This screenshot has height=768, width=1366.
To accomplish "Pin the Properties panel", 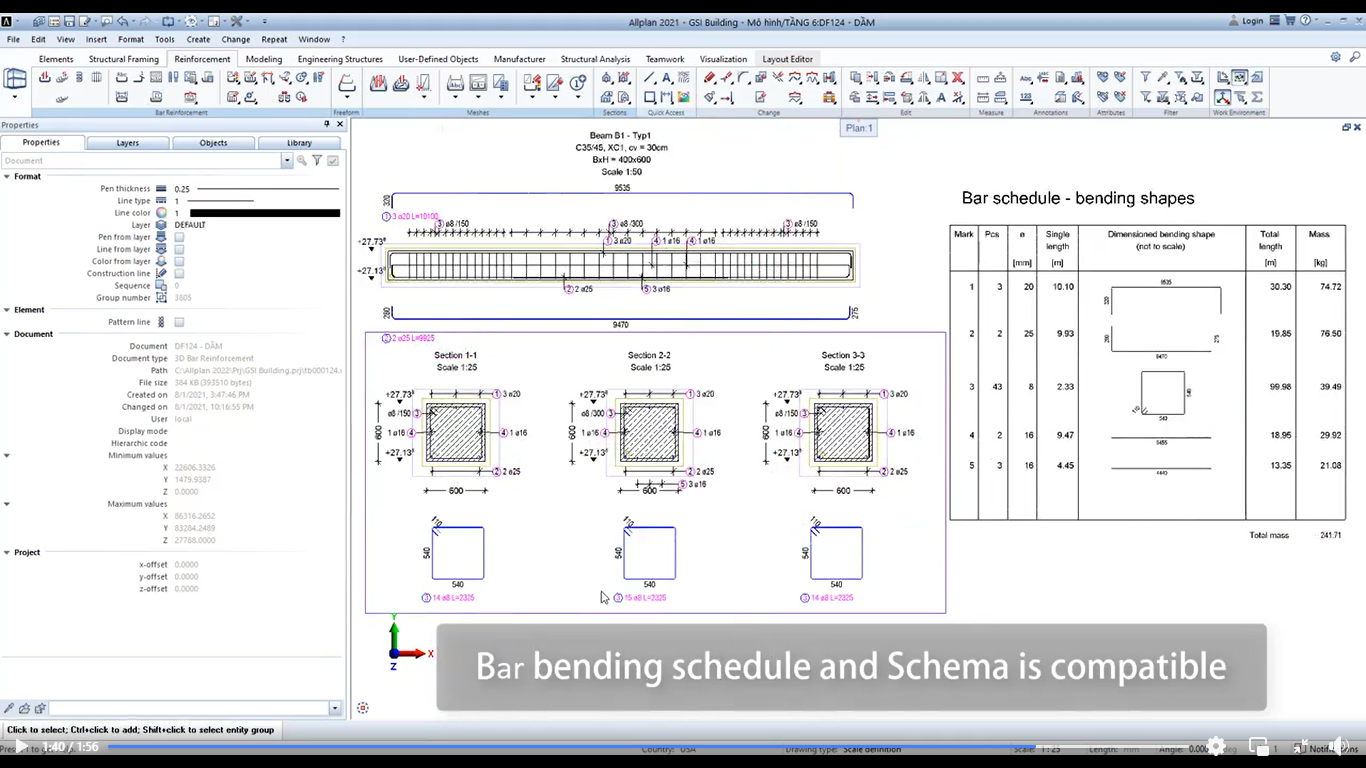I will [326, 125].
